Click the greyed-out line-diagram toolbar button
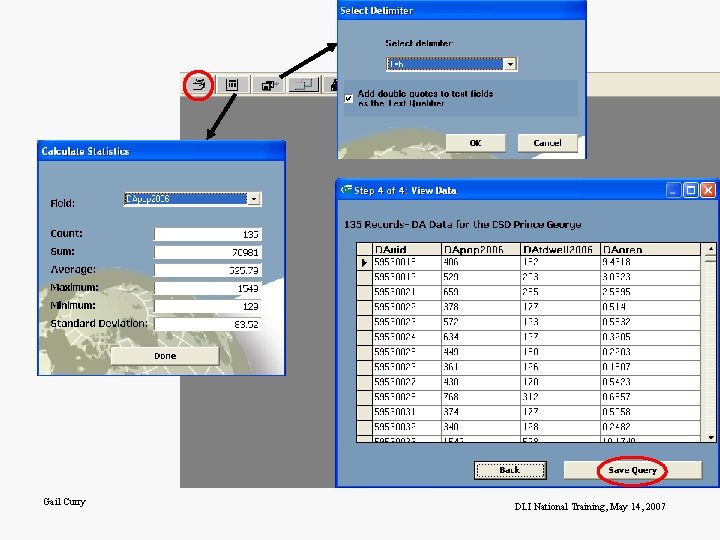This screenshot has width=720, height=540. (304, 84)
